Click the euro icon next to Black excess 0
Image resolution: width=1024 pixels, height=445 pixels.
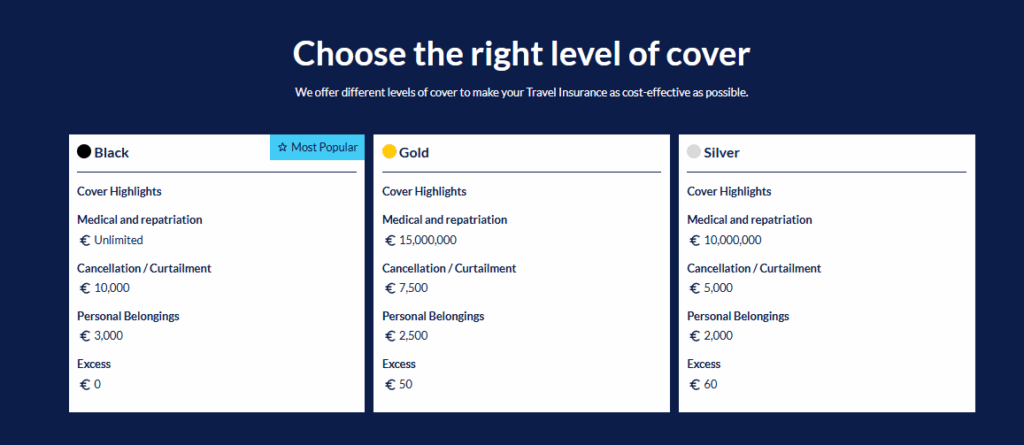point(85,384)
